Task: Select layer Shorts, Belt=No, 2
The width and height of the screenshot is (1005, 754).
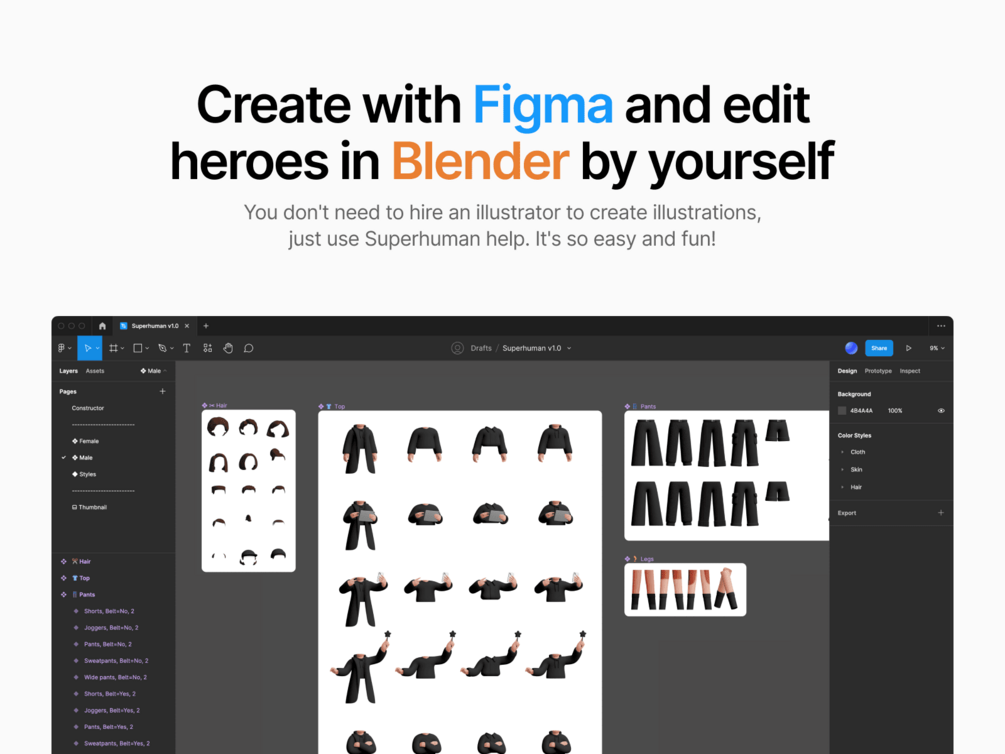Action: 109,611
